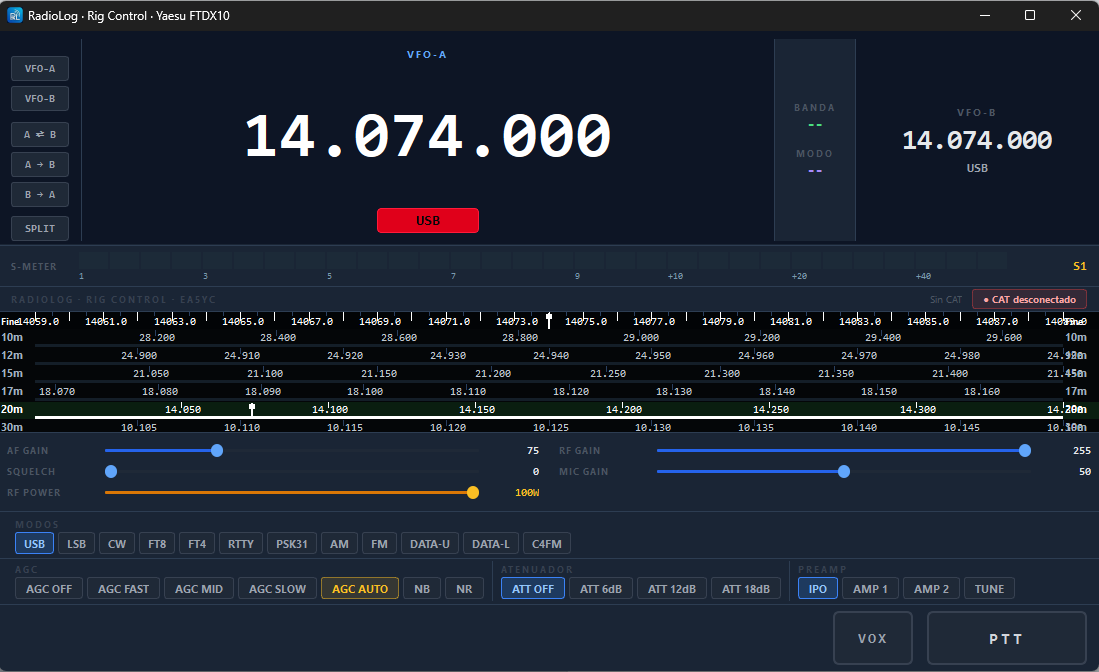
Task: Select FT4 mode
Action: pyautogui.click(x=197, y=544)
